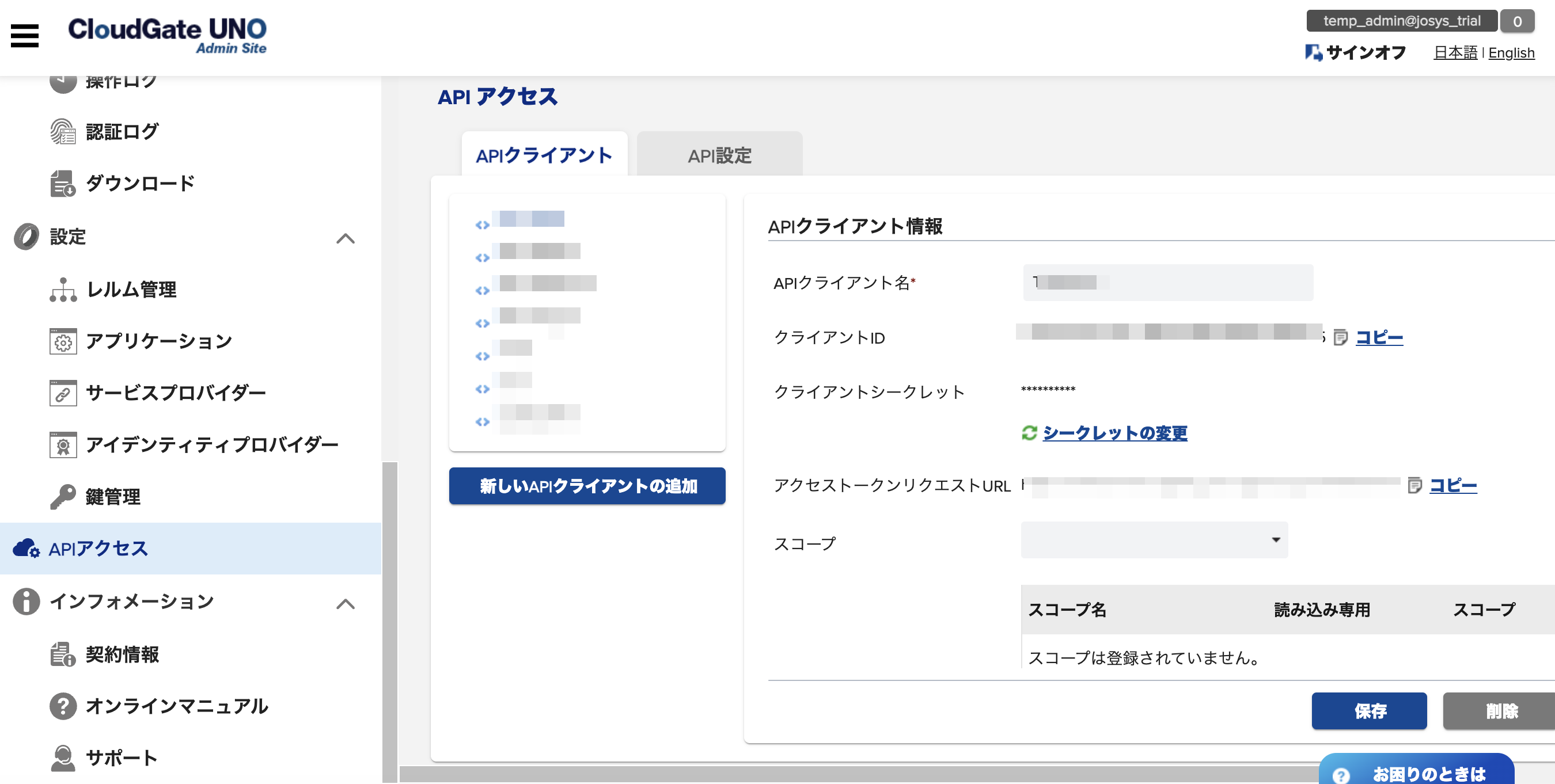Viewport: 1555px width, 784px height.
Task: Click the アプリケーション gear window icon
Action: pos(63,341)
